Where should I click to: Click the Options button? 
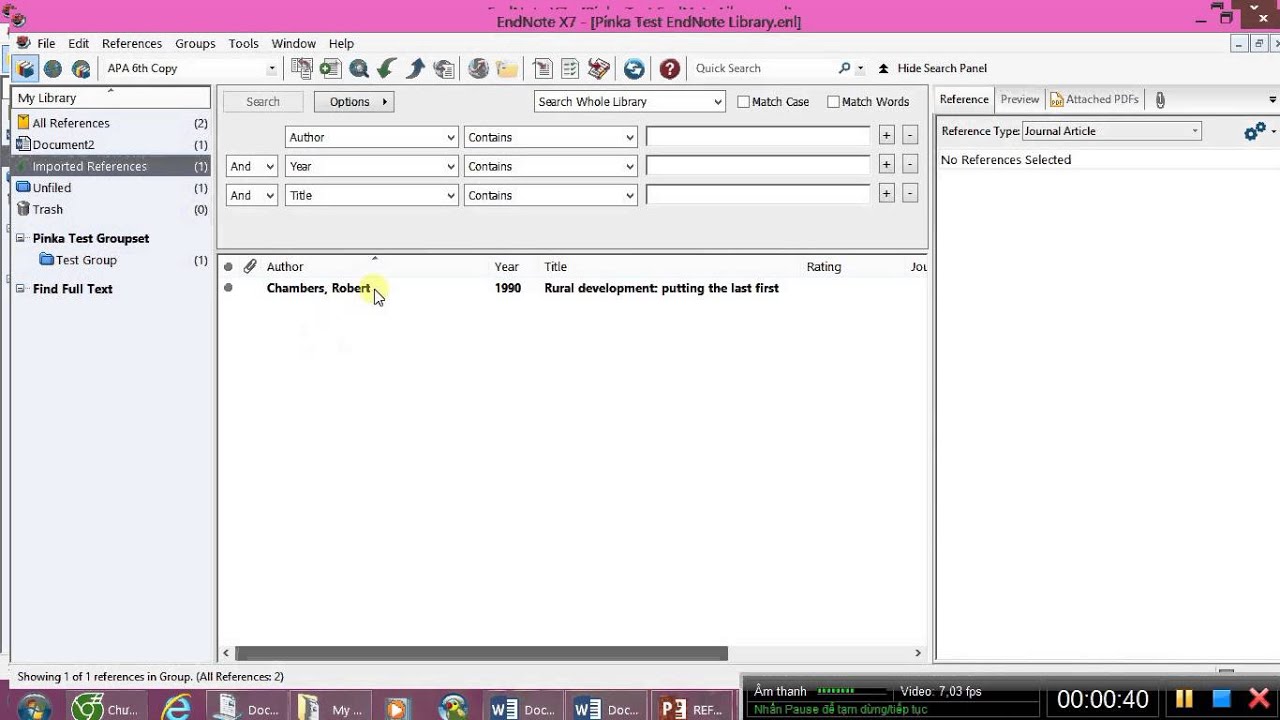point(354,101)
